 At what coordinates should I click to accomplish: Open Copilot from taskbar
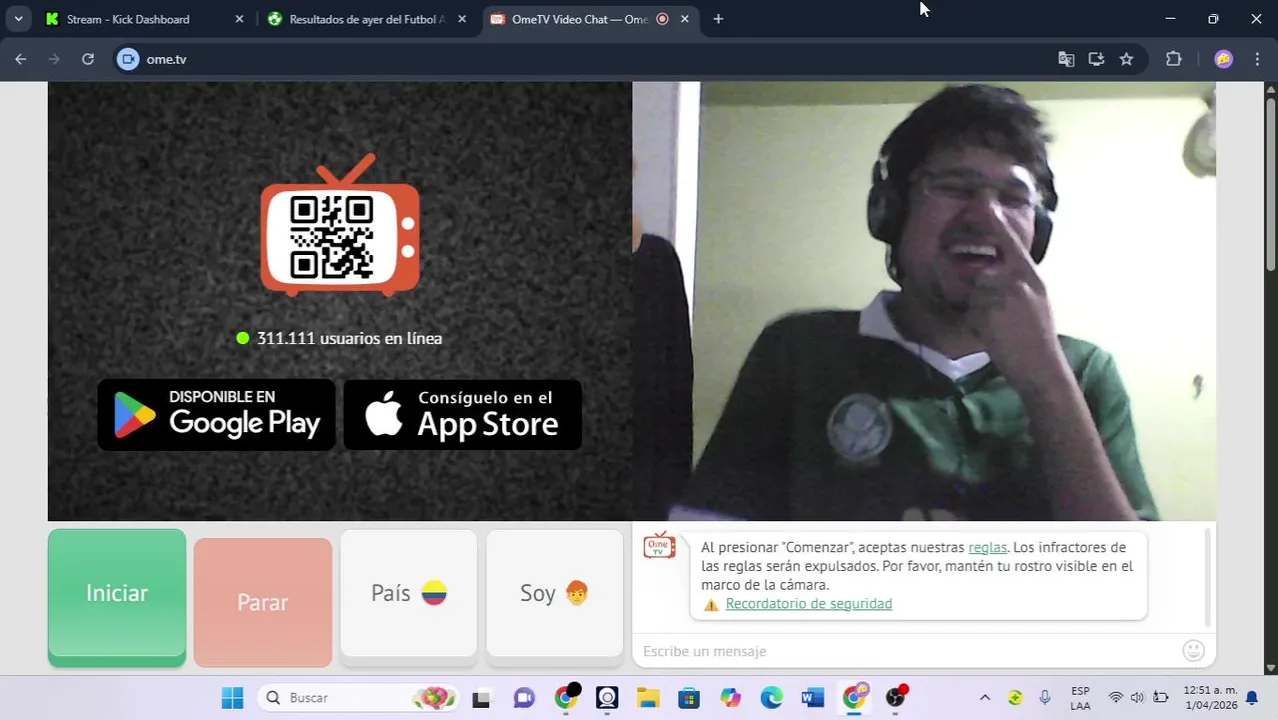[731, 698]
